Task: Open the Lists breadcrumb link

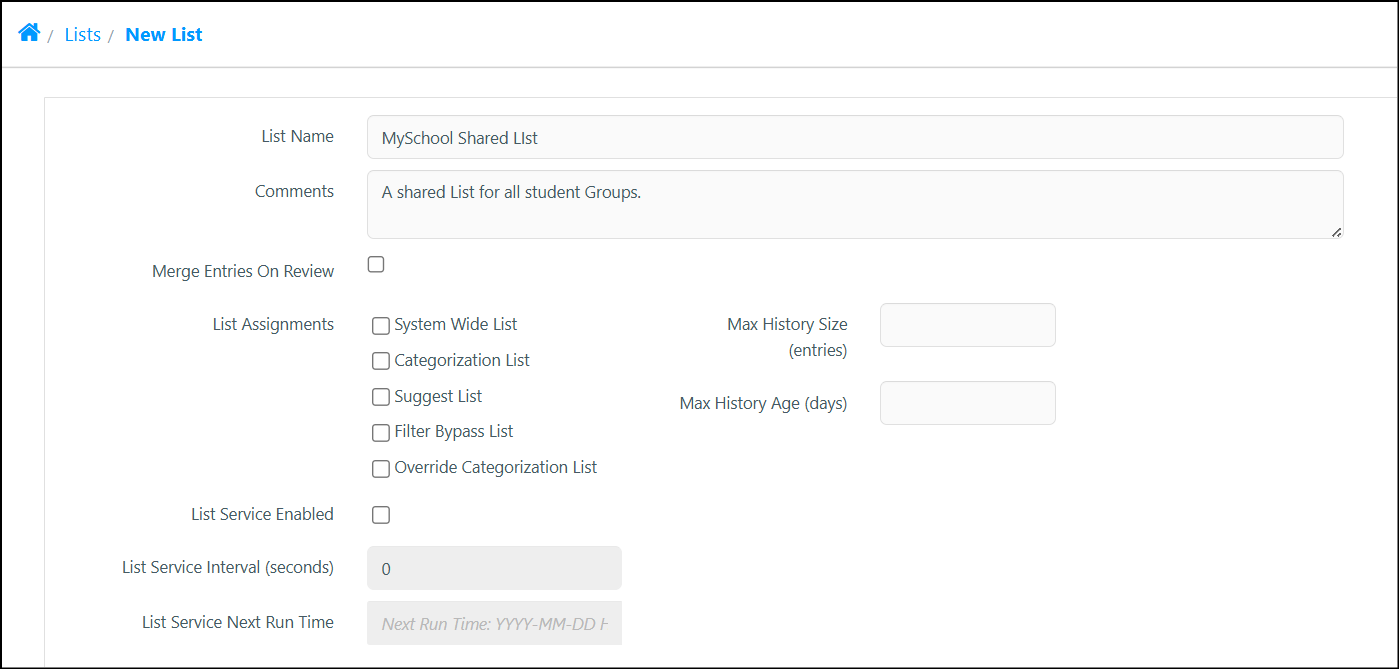Action: coord(83,34)
